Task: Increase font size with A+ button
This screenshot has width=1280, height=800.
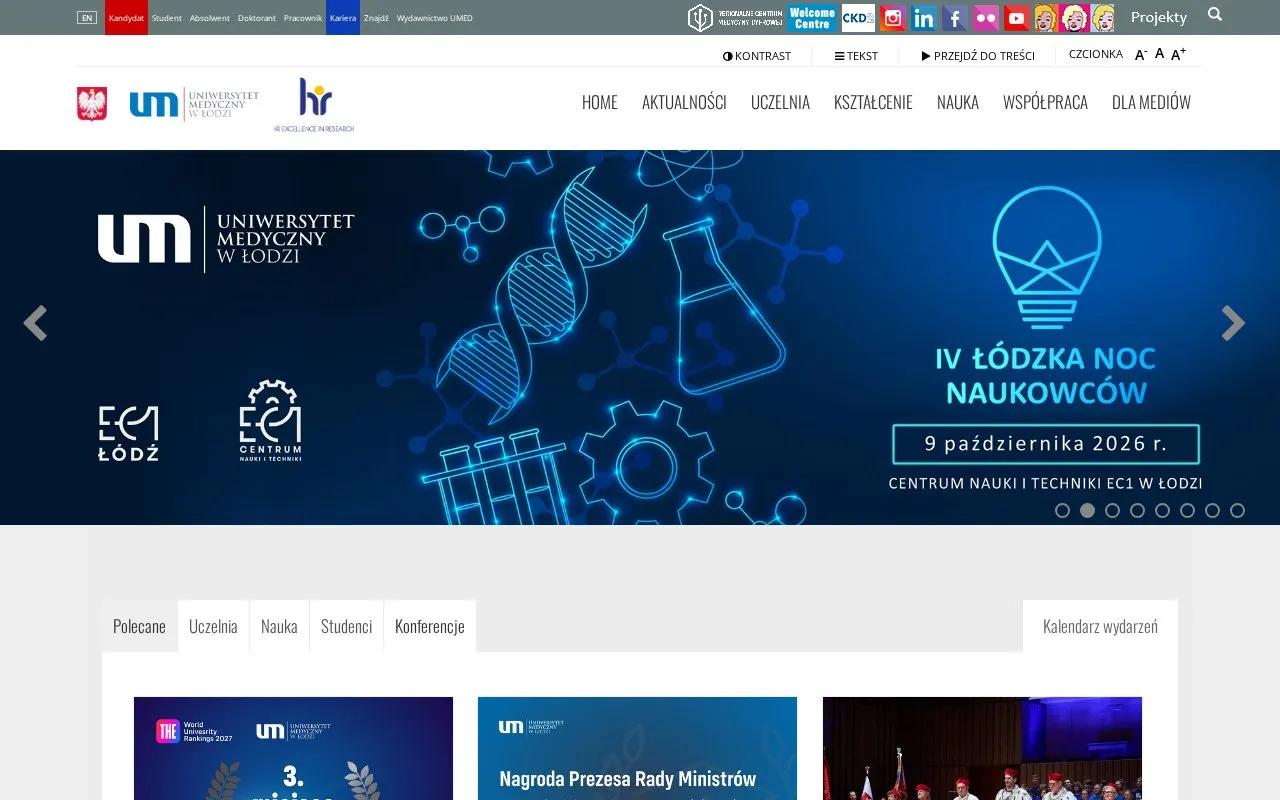Action: (x=1179, y=54)
